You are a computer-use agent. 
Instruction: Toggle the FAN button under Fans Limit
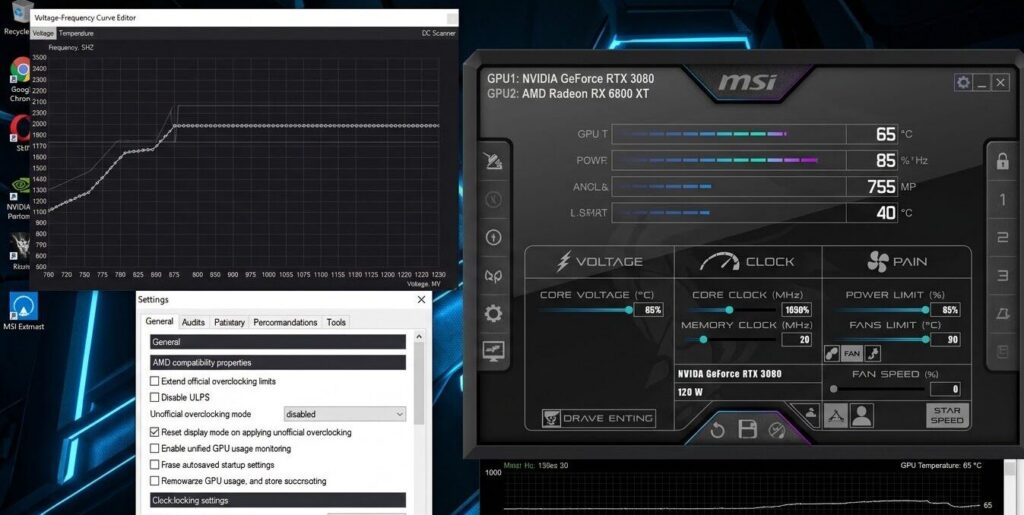(852, 354)
